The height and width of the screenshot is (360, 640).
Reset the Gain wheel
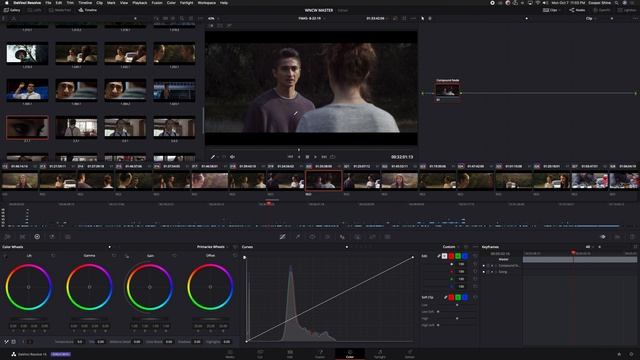[174, 256]
